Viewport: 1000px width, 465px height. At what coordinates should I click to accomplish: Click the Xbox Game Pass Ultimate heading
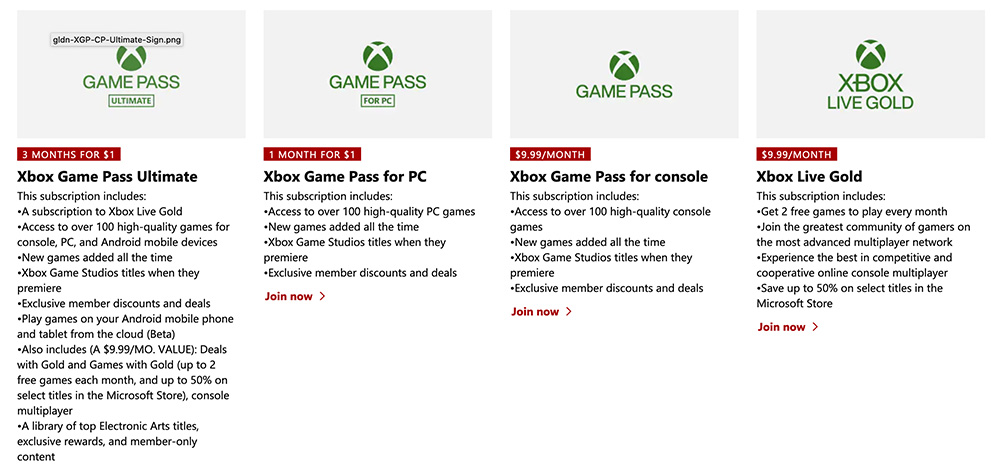click(x=107, y=176)
